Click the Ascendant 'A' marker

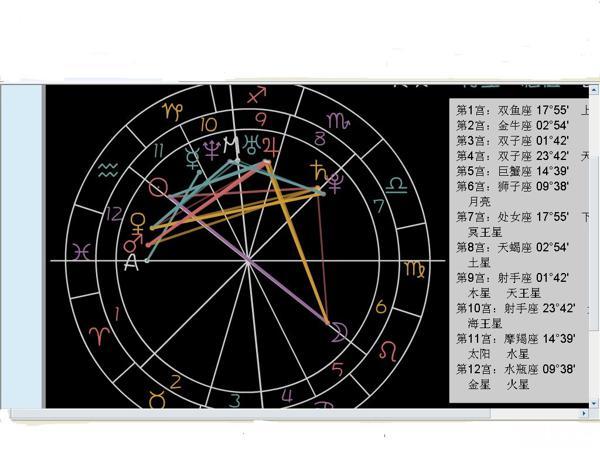click(129, 264)
